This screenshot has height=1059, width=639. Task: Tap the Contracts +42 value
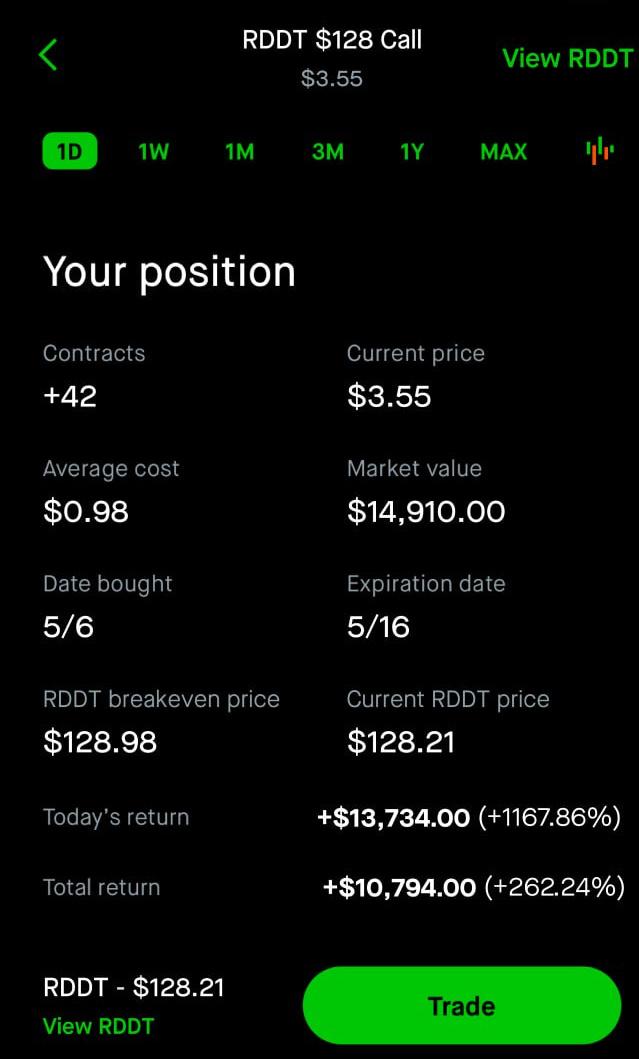(70, 396)
